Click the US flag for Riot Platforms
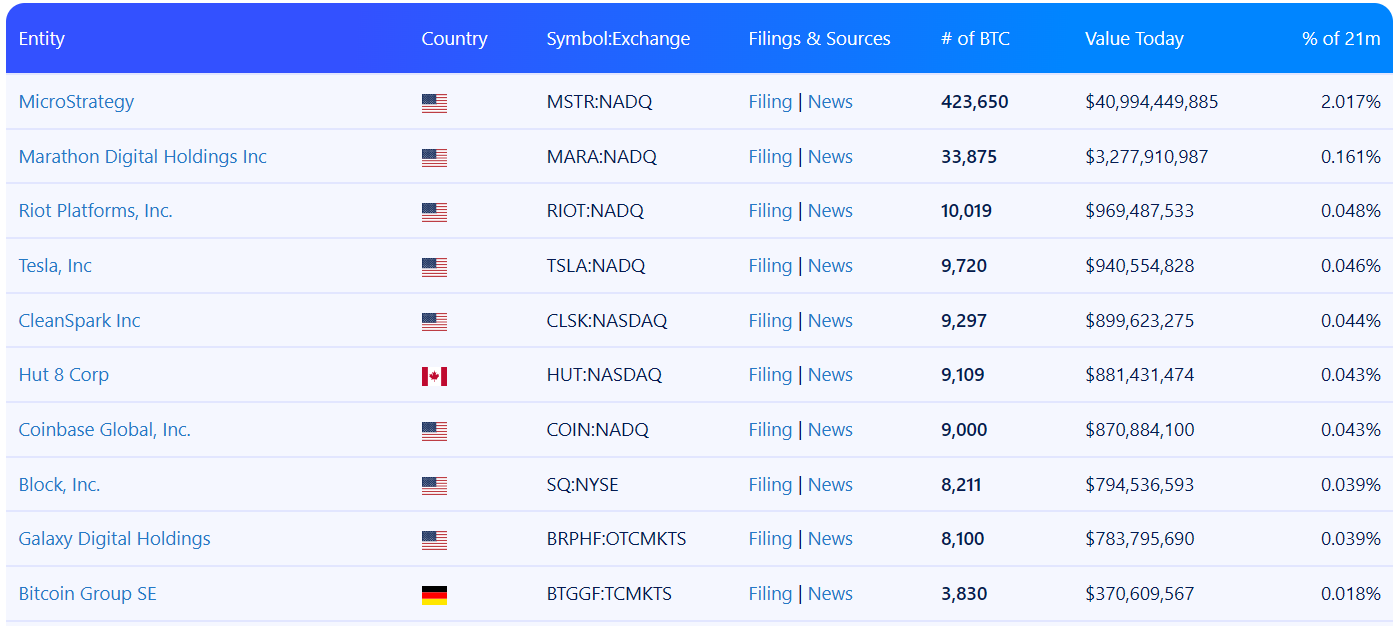The image size is (1400, 626). 434,212
